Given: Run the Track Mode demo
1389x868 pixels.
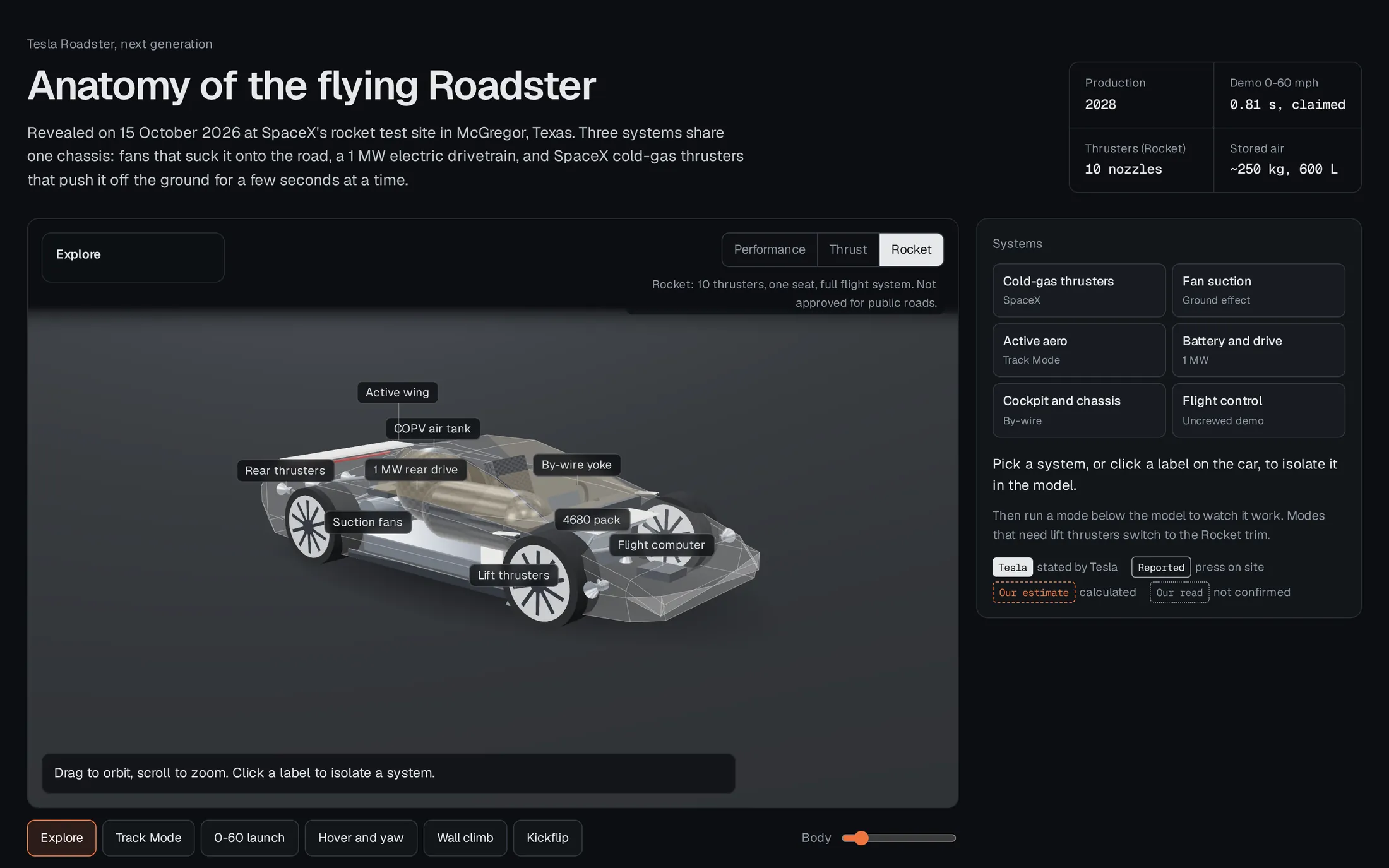Looking at the screenshot, I should coord(148,838).
